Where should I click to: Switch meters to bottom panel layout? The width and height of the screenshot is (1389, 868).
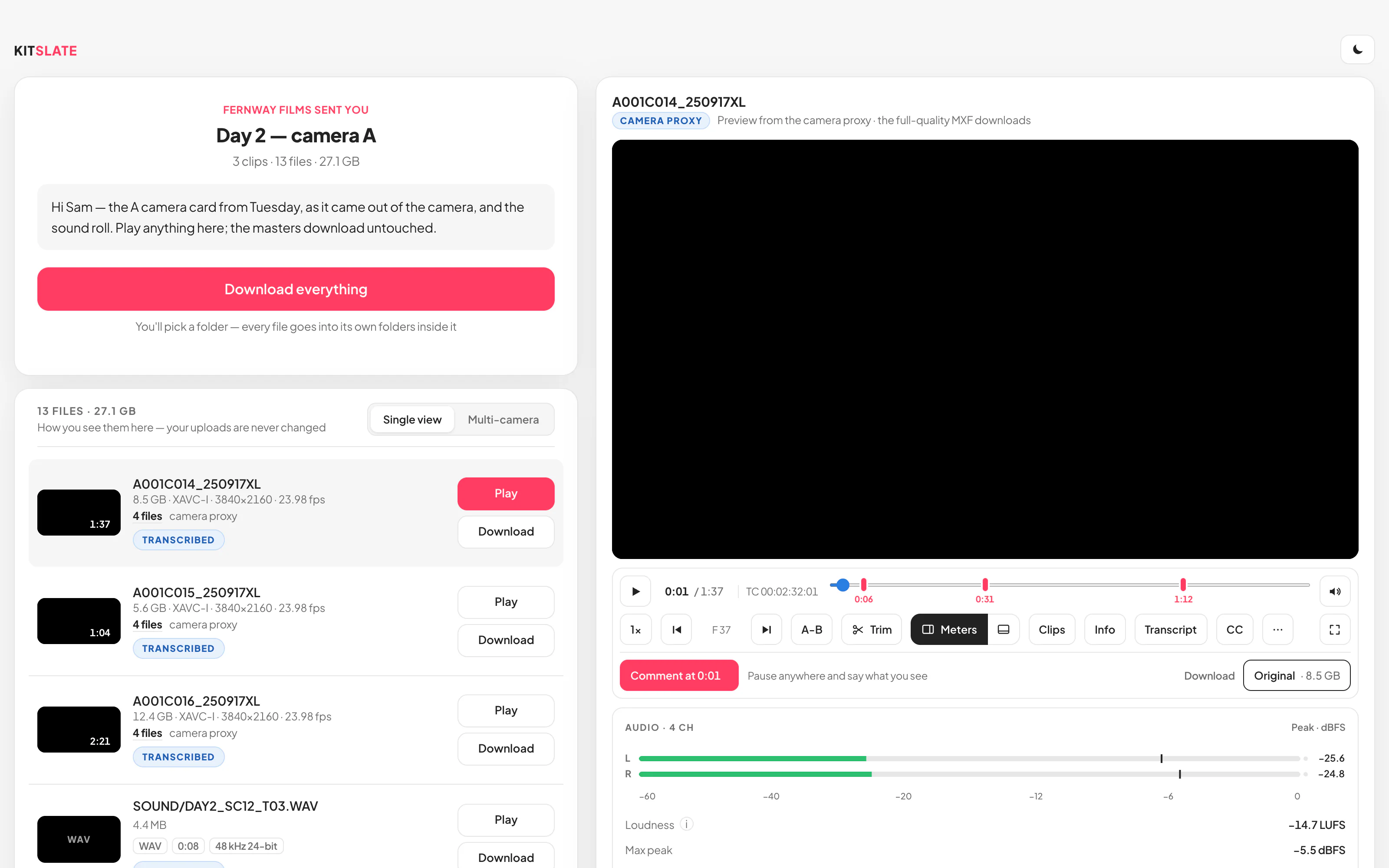point(1003,630)
